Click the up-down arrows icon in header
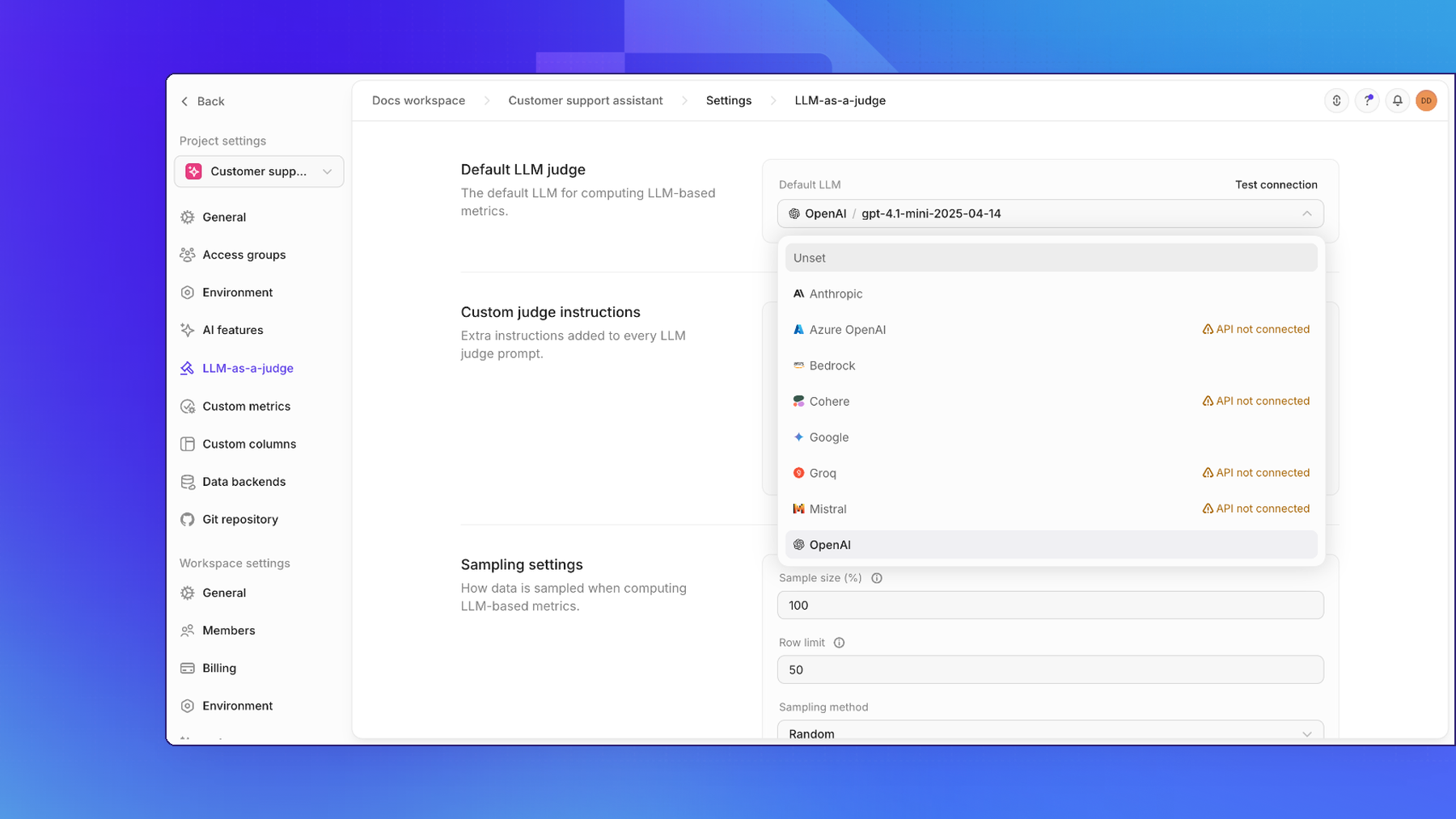Viewport: 1456px width, 819px height. 1336,101
